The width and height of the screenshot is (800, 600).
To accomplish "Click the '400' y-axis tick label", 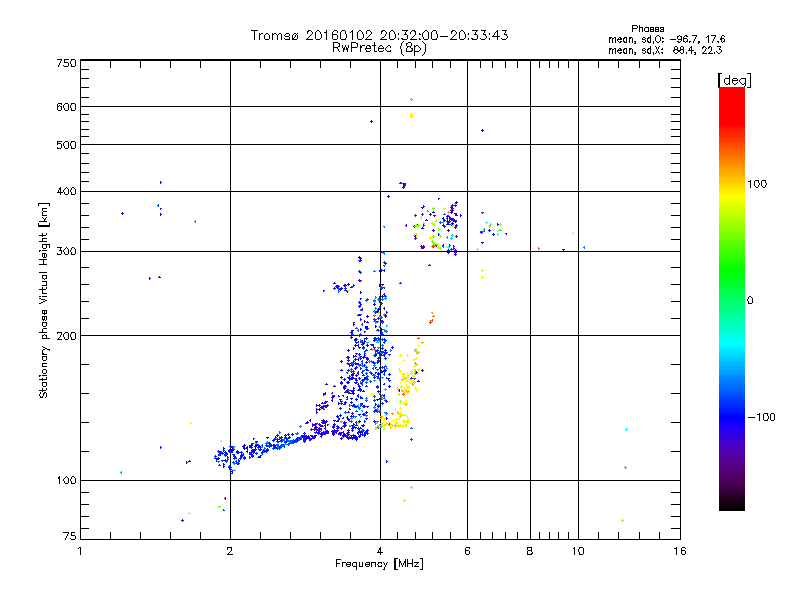I will coord(66,191).
